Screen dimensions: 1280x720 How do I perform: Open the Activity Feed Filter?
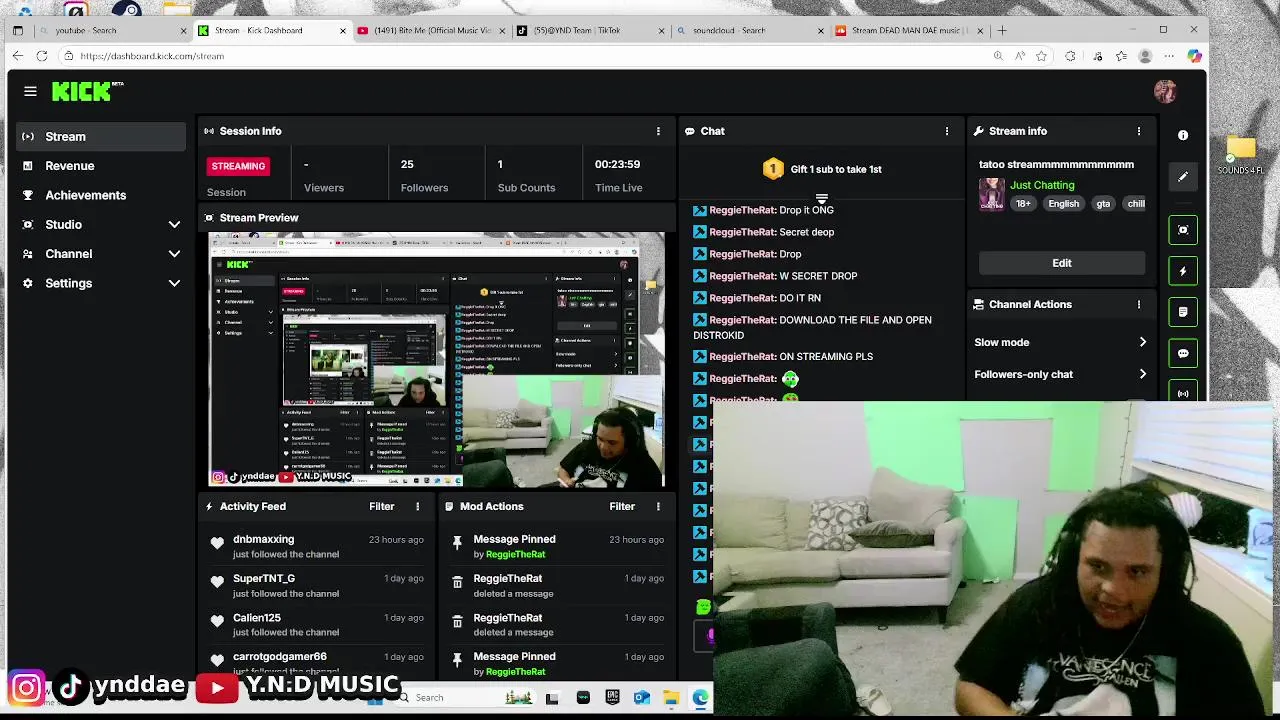382,506
